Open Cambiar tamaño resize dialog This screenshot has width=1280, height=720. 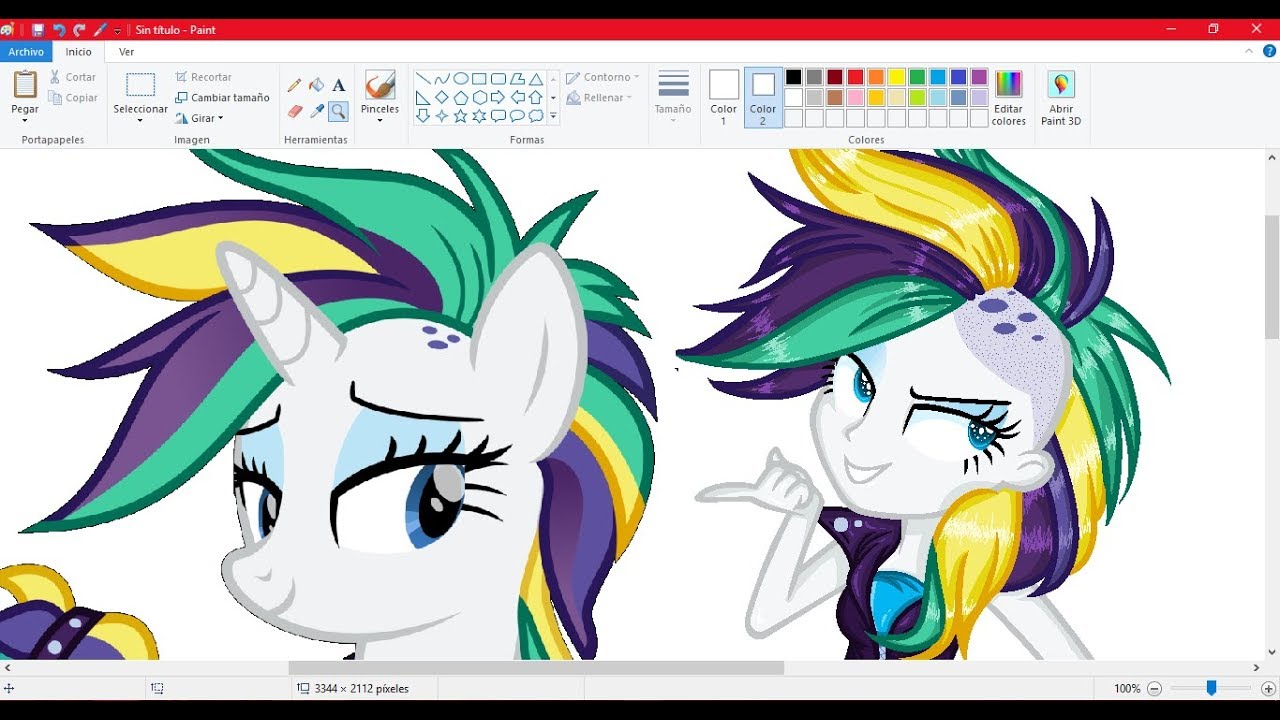click(x=222, y=98)
